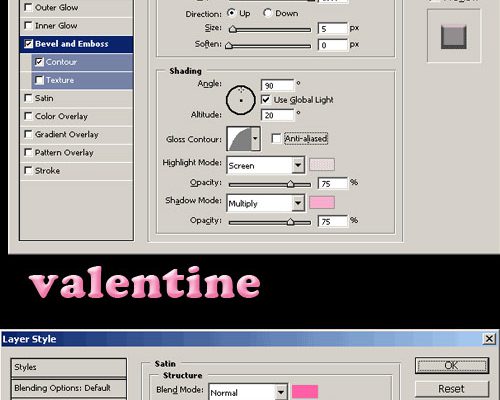Image resolution: width=500 pixels, height=400 pixels.
Task: Click the Highlight Opacity slider handle
Action: pyautogui.click(x=290, y=184)
